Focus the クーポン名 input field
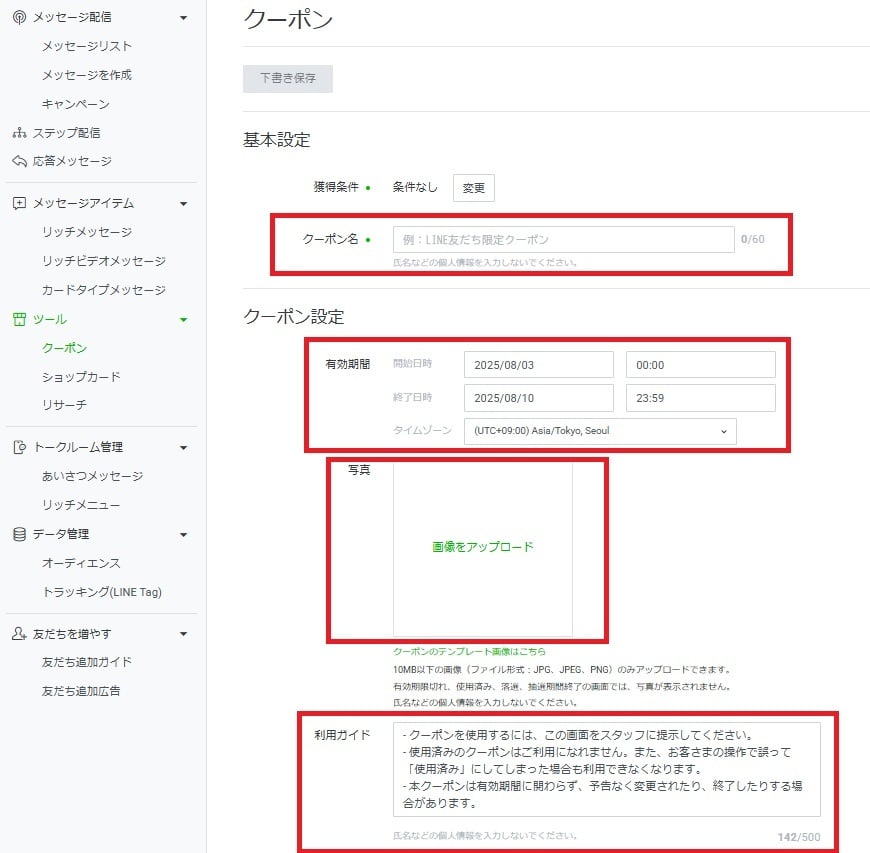Viewport: 870px width, 853px height. click(564, 240)
